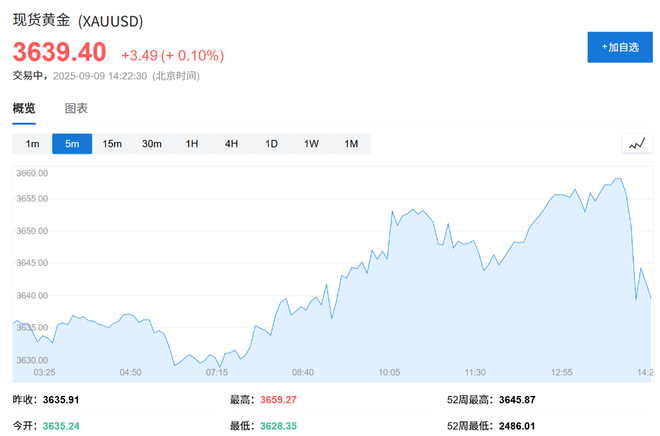Switch chart to 15m interval
Viewport: 660px width, 436px height.
click(x=112, y=144)
